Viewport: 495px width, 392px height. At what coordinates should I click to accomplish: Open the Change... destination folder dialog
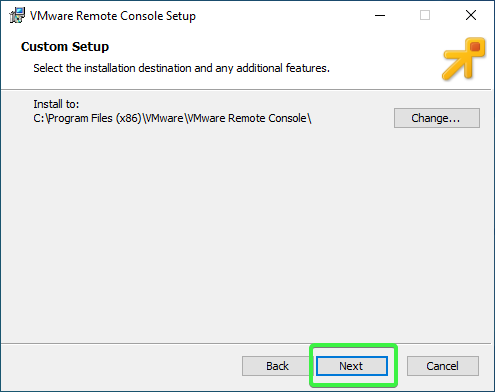437,118
